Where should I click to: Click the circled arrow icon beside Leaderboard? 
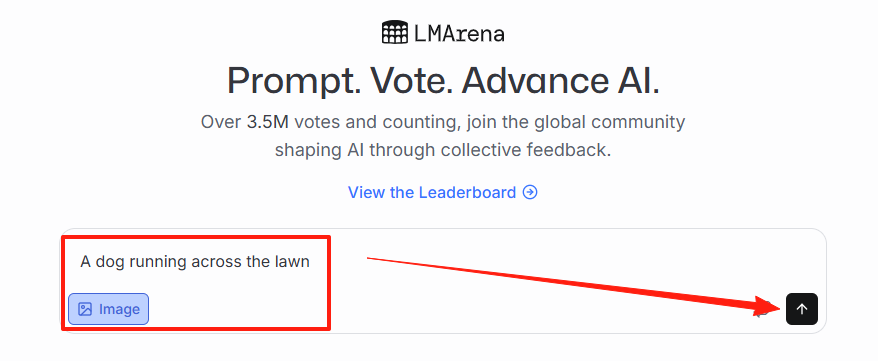(x=530, y=193)
